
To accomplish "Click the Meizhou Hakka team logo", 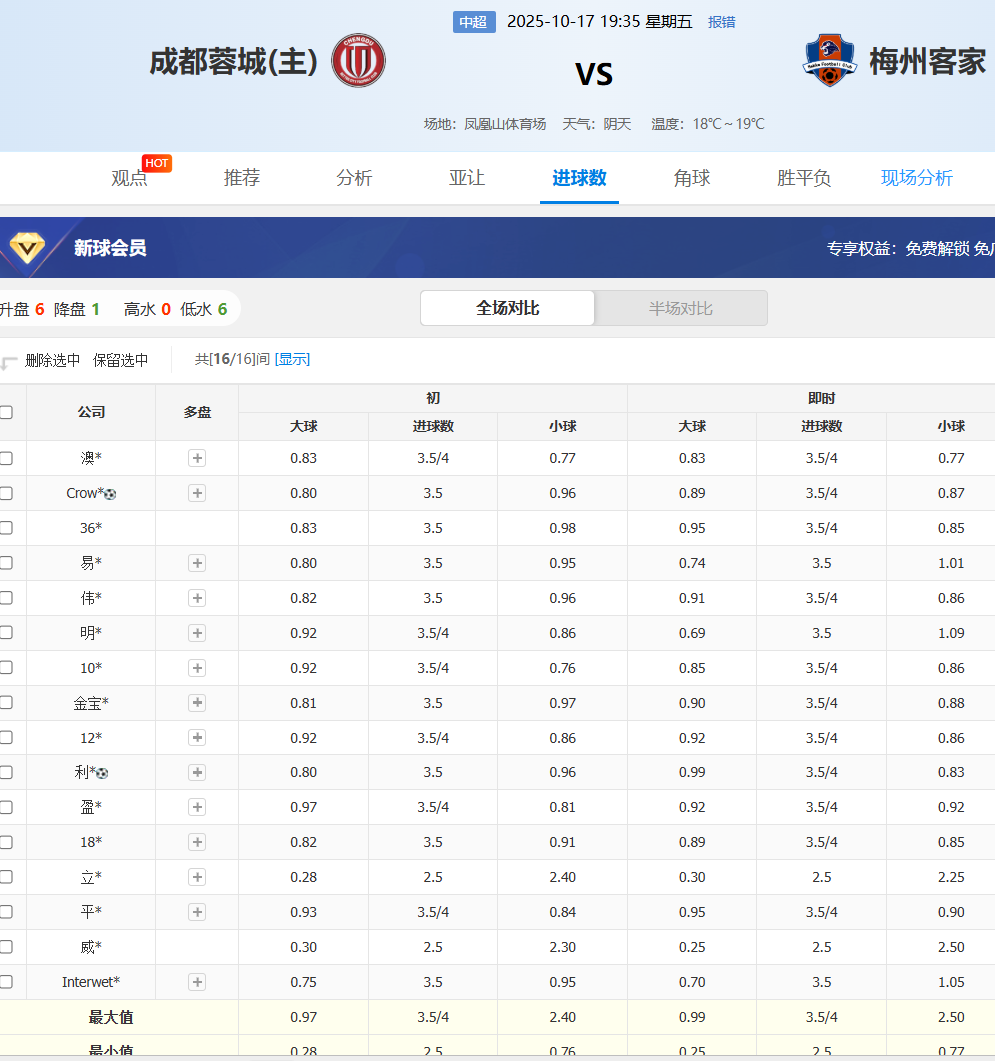I will pos(829,60).
